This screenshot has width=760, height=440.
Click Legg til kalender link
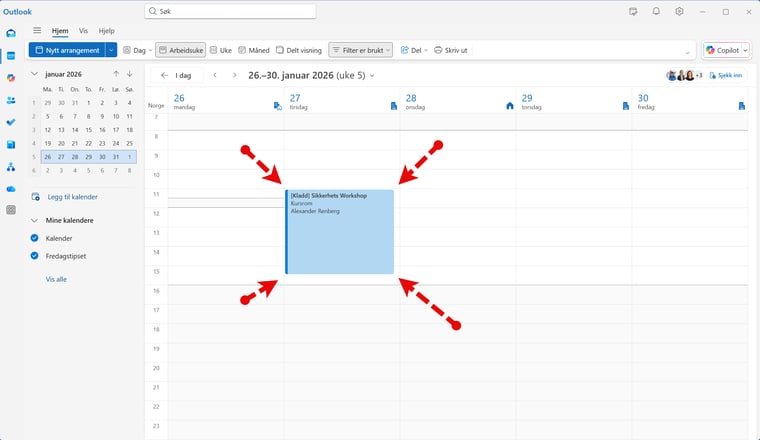coord(72,197)
